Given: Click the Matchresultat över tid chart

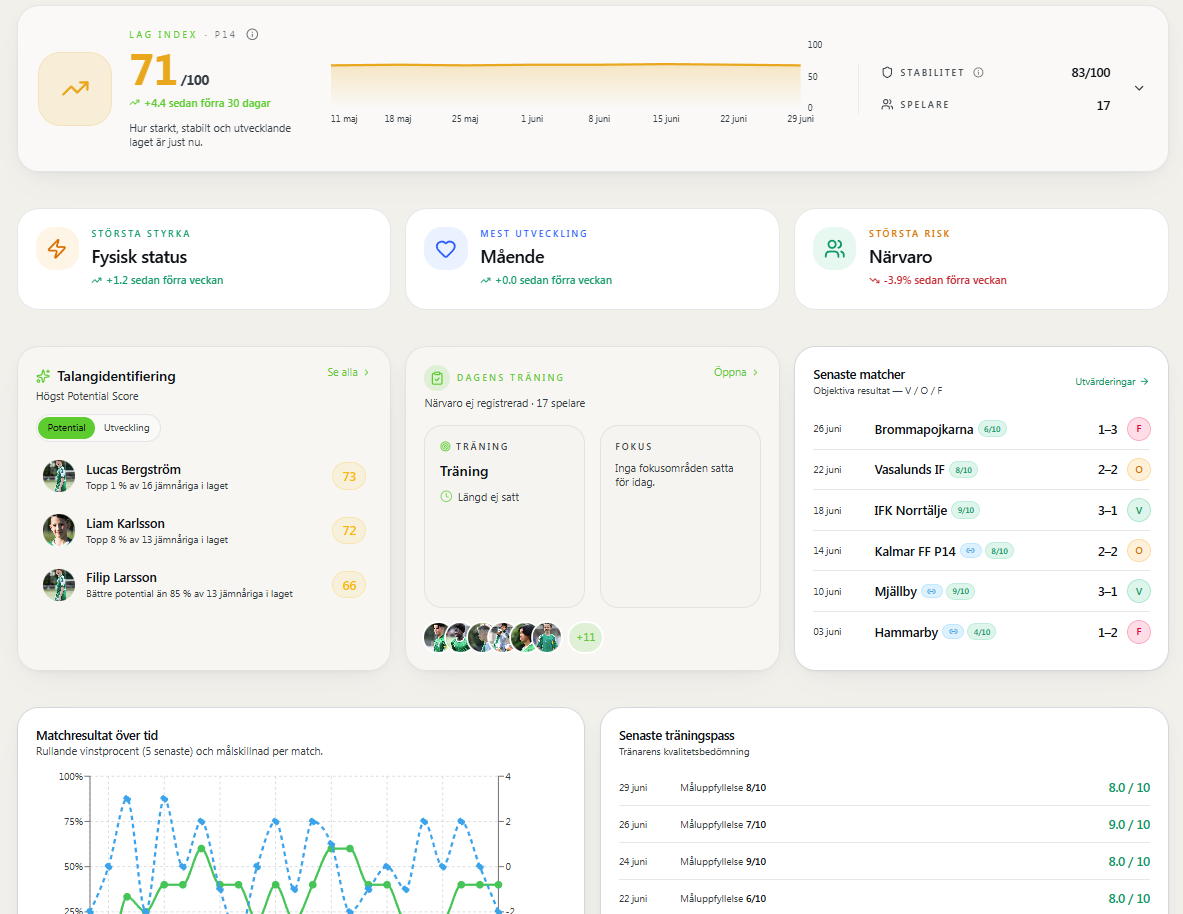Looking at the screenshot, I should [x=294, y=844].
